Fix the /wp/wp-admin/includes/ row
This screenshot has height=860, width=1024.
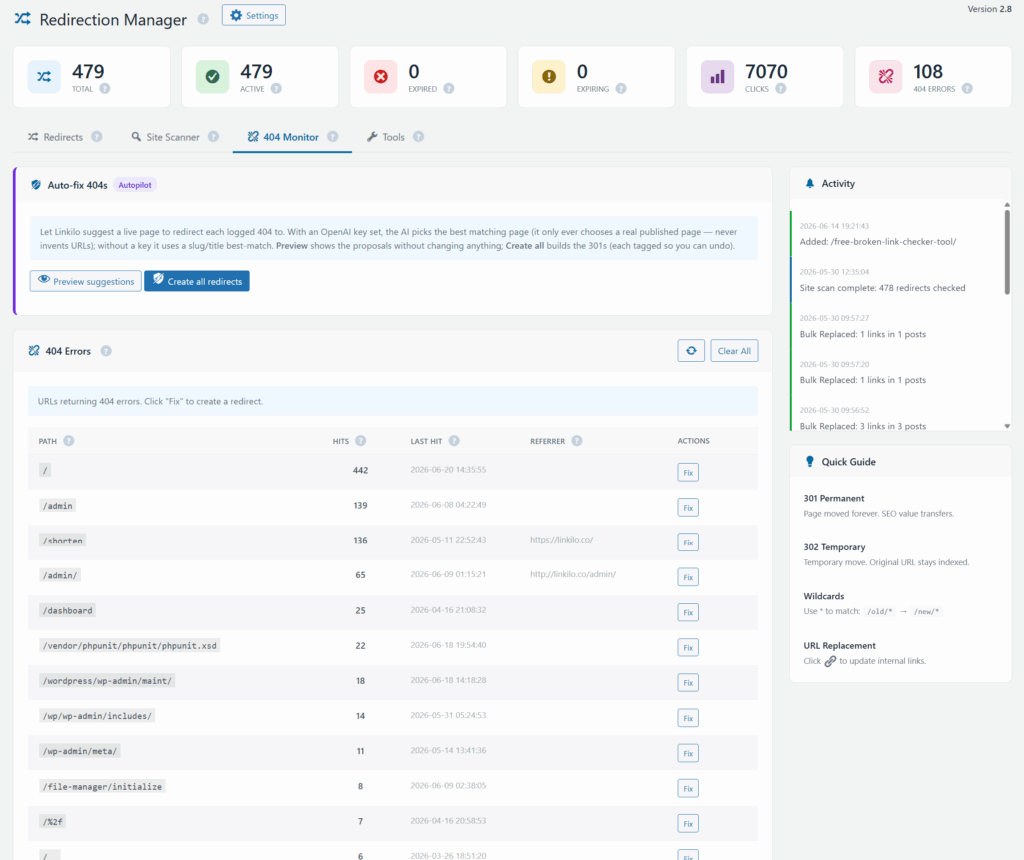tap(688, 718)
